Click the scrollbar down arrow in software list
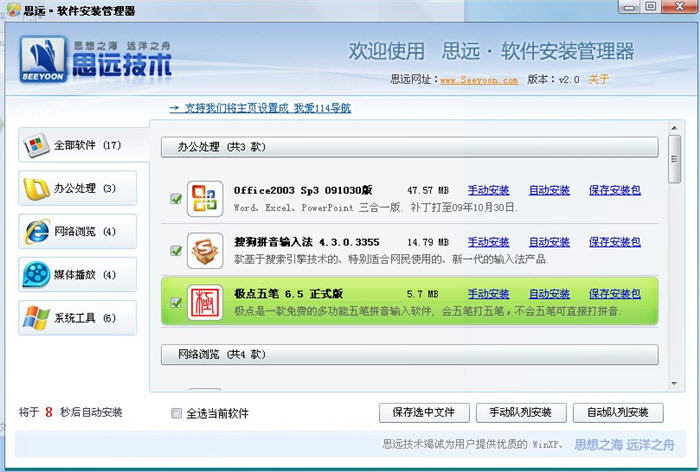The width and height of the screenshot is (700, 472). click(x=675, y=385)
